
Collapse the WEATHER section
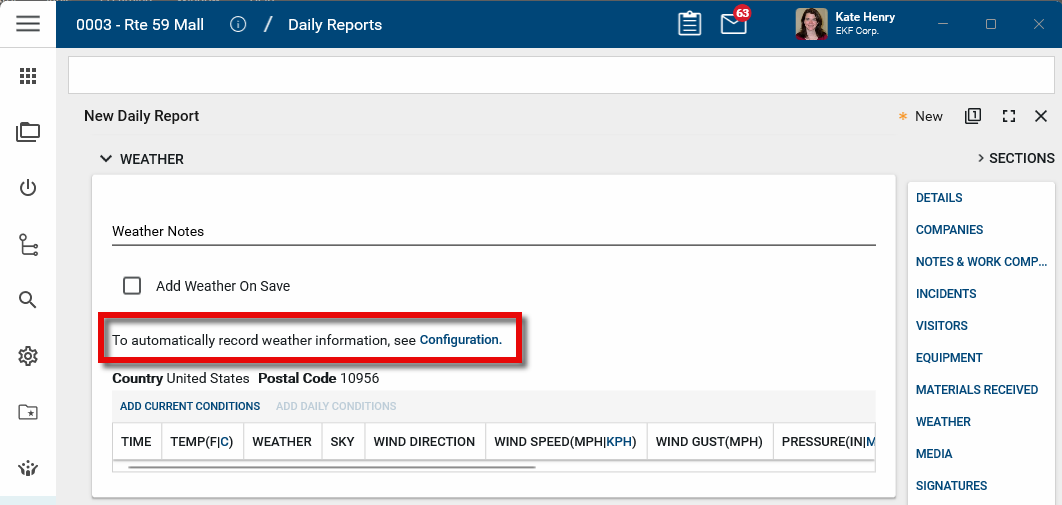[x=105, y=159]
